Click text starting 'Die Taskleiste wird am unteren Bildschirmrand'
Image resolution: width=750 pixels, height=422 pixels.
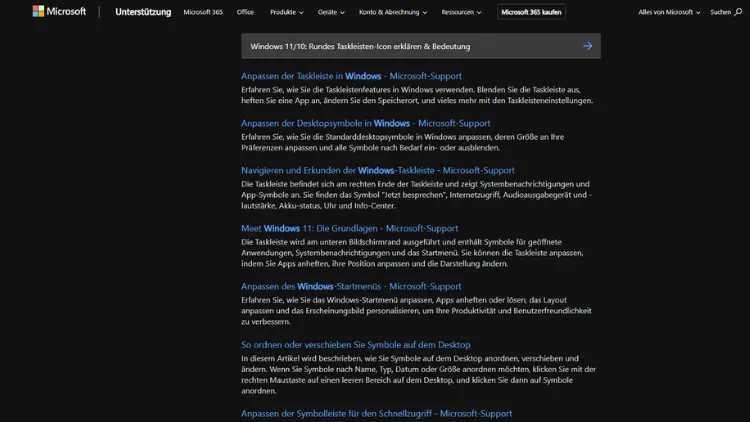coord(412,253)
